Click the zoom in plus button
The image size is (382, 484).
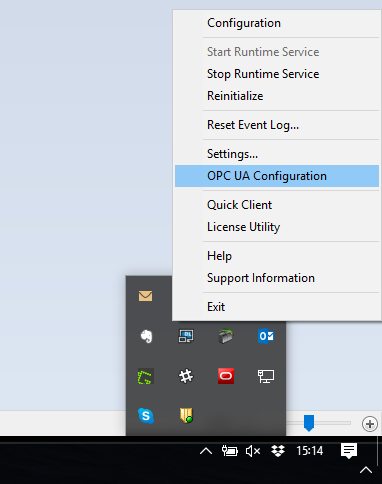coord(370,424)
